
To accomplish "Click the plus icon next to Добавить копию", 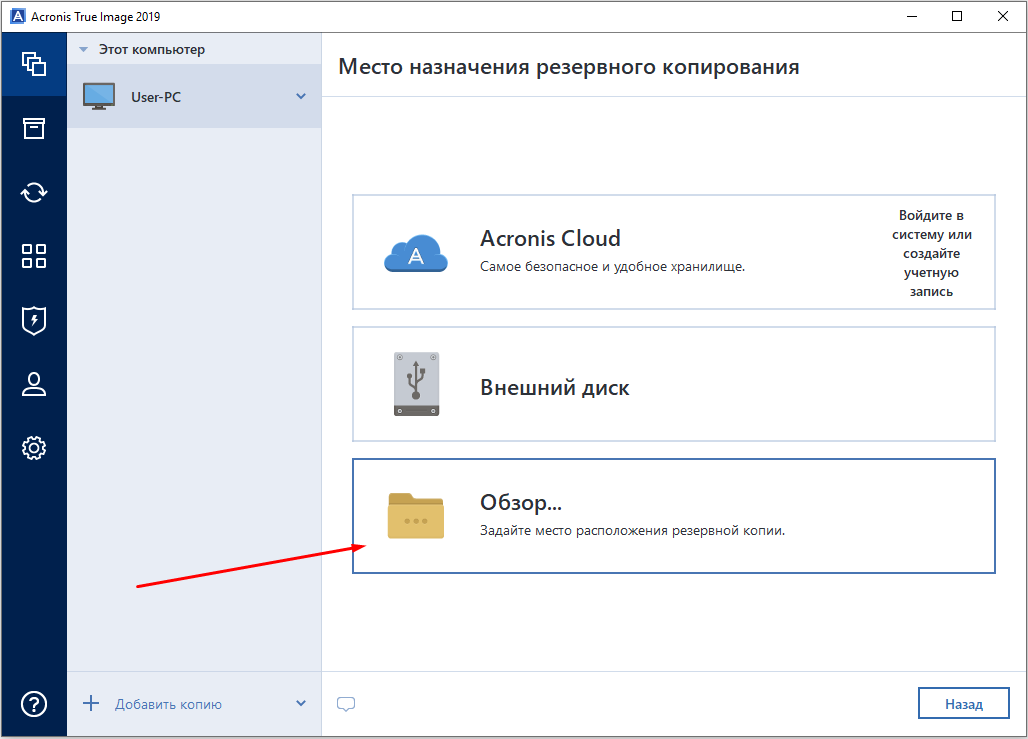I will [91, 704].
